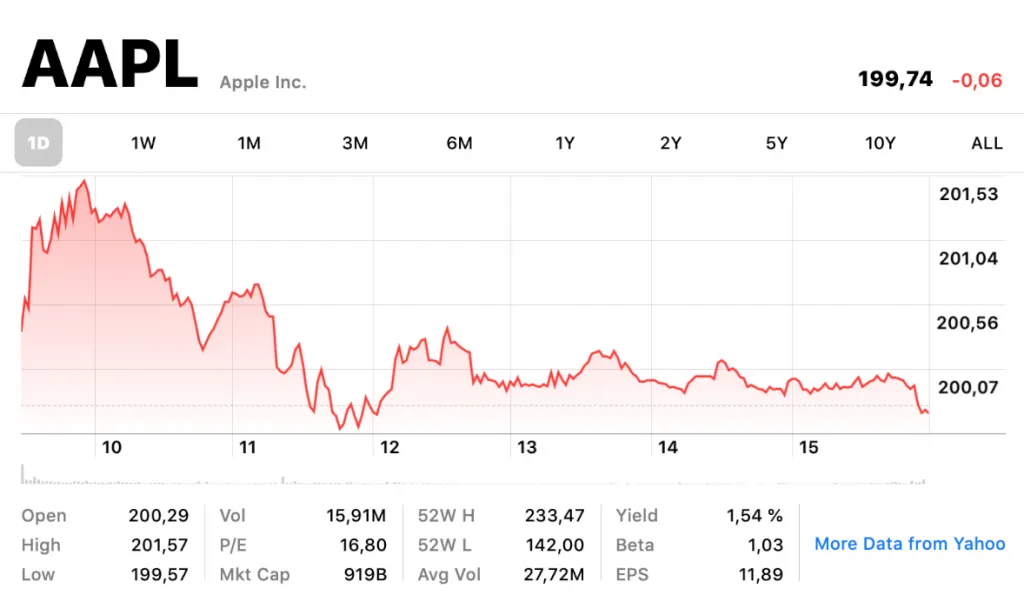Click the AAPL ticker heading

point(110,65)
